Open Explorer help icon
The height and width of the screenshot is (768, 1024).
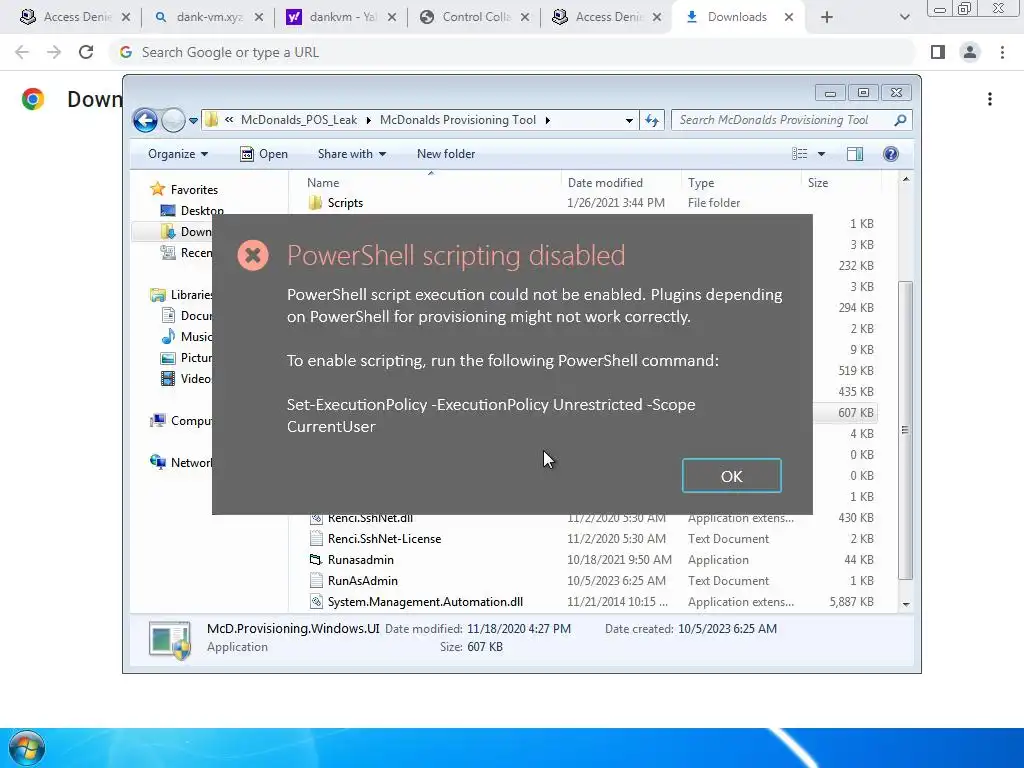891,153
